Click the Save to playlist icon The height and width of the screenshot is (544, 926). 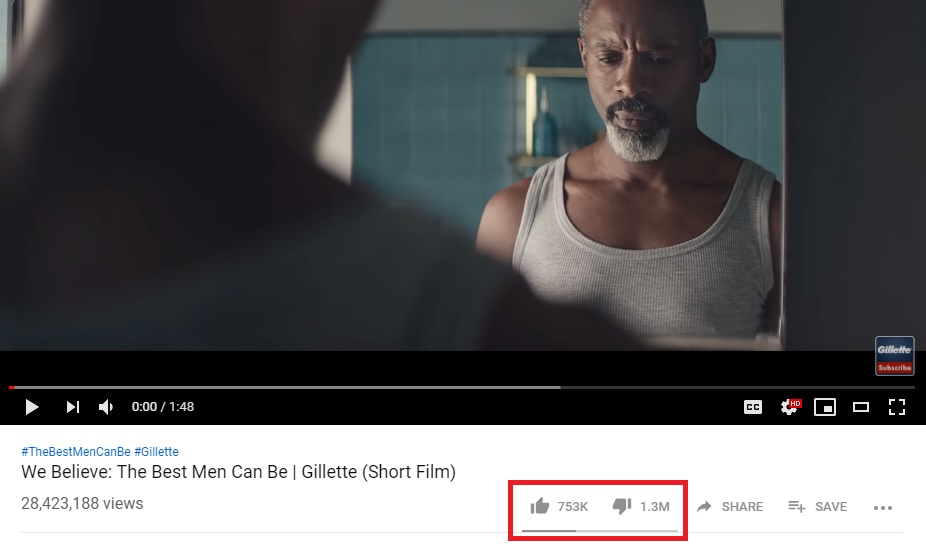tap(797, 506)
